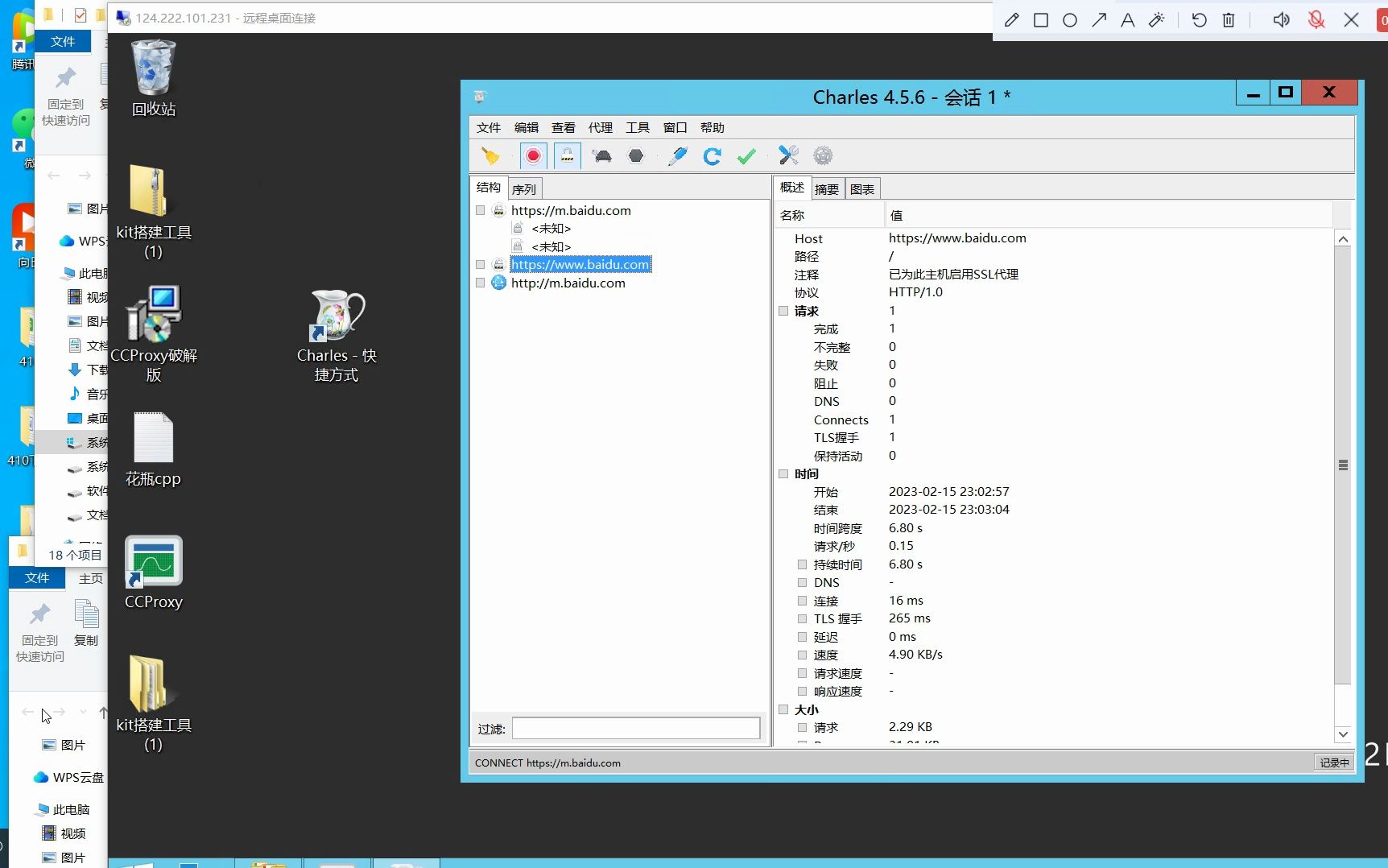Toggle the speaker volume icon

pyautogui.click(x=1281, y=20)
